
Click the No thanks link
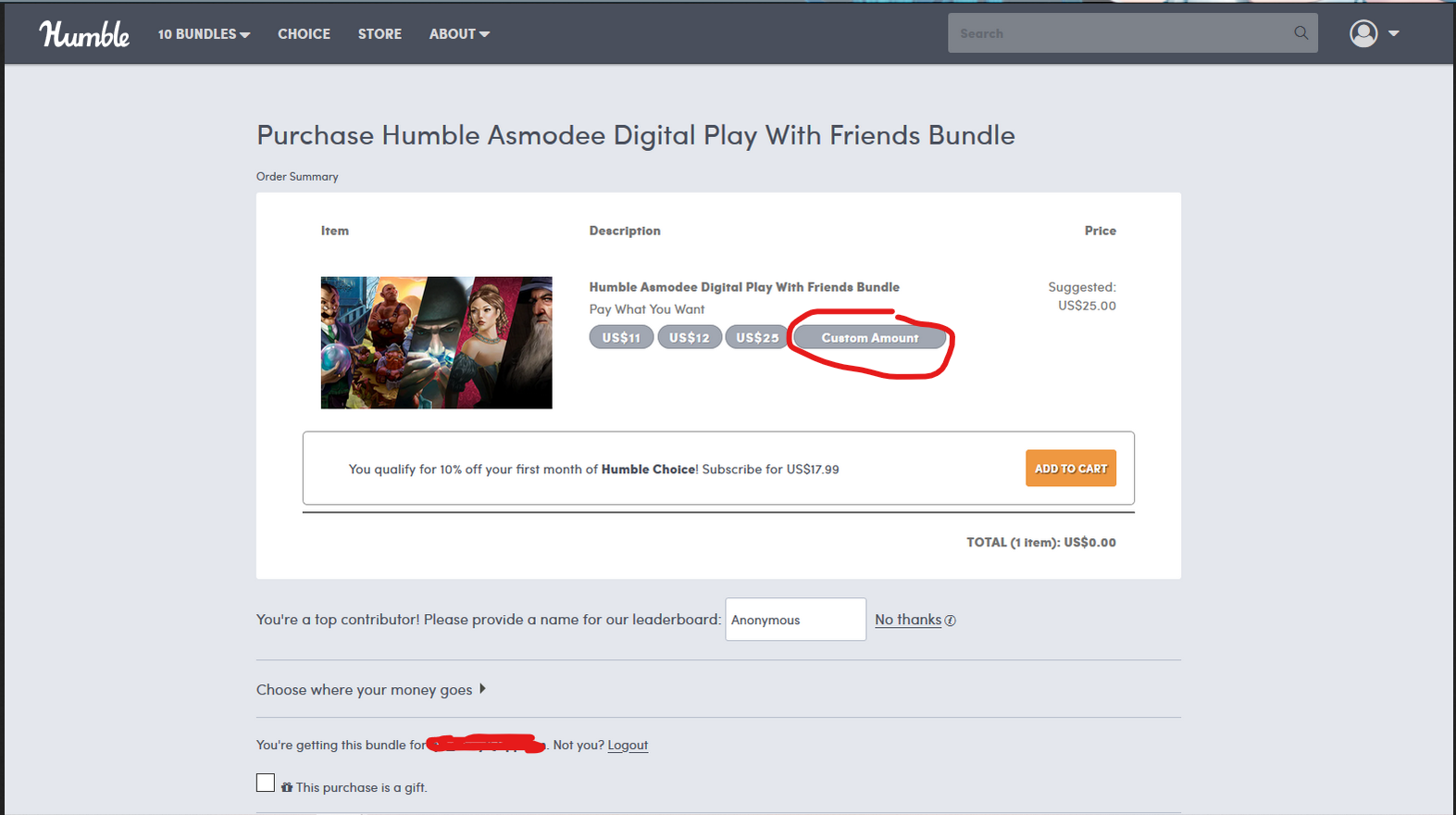pos(908,620)
